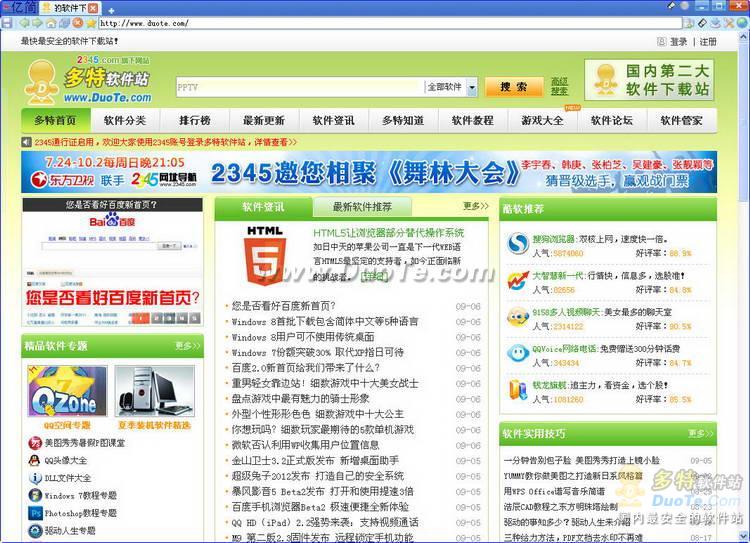Click the 钱龙旗舰 software icon
Image resolution: width=750 pixels, height=543 pixels.
[x=518, y=390]
